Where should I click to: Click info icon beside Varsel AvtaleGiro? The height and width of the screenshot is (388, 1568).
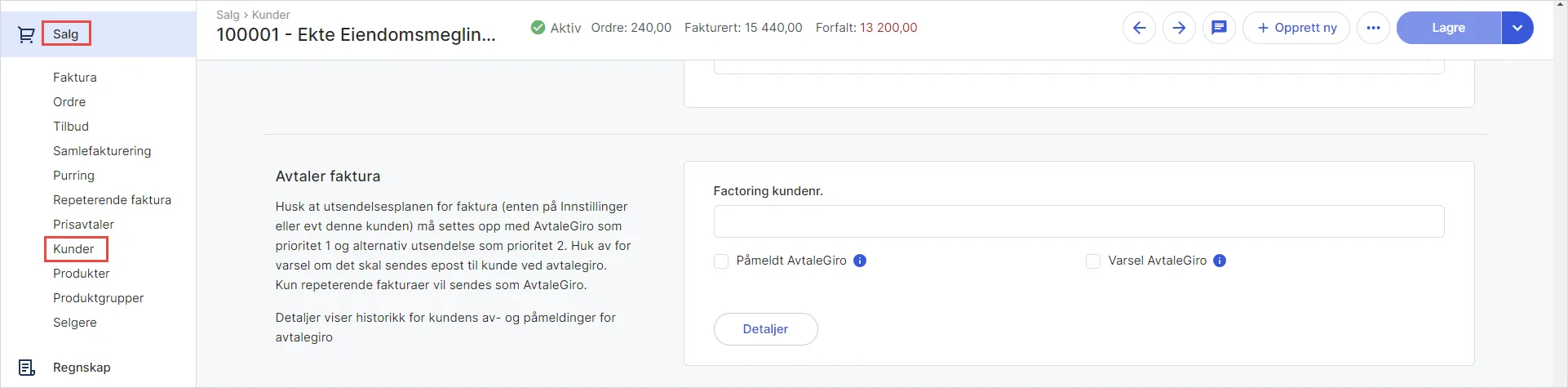[1220, 261]
